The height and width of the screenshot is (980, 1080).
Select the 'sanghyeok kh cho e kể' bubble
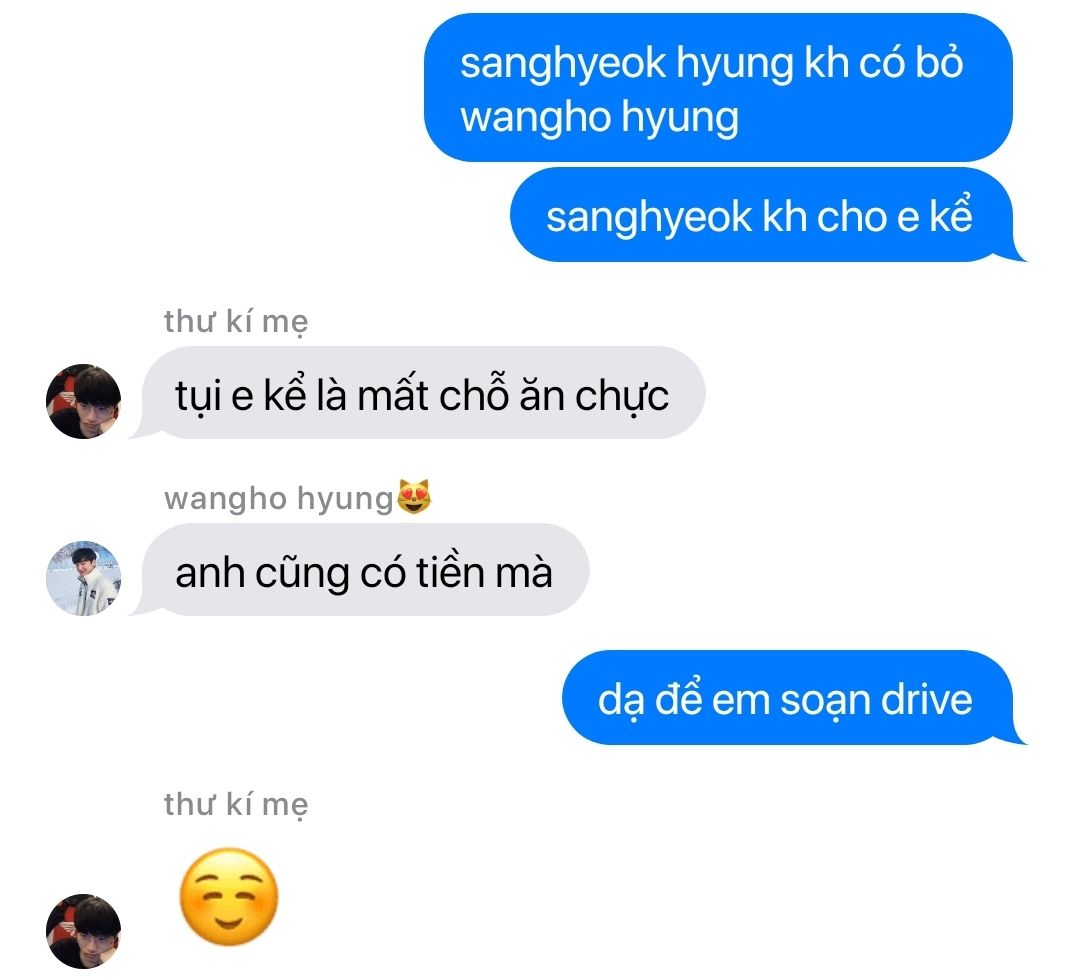click(764, 215)
